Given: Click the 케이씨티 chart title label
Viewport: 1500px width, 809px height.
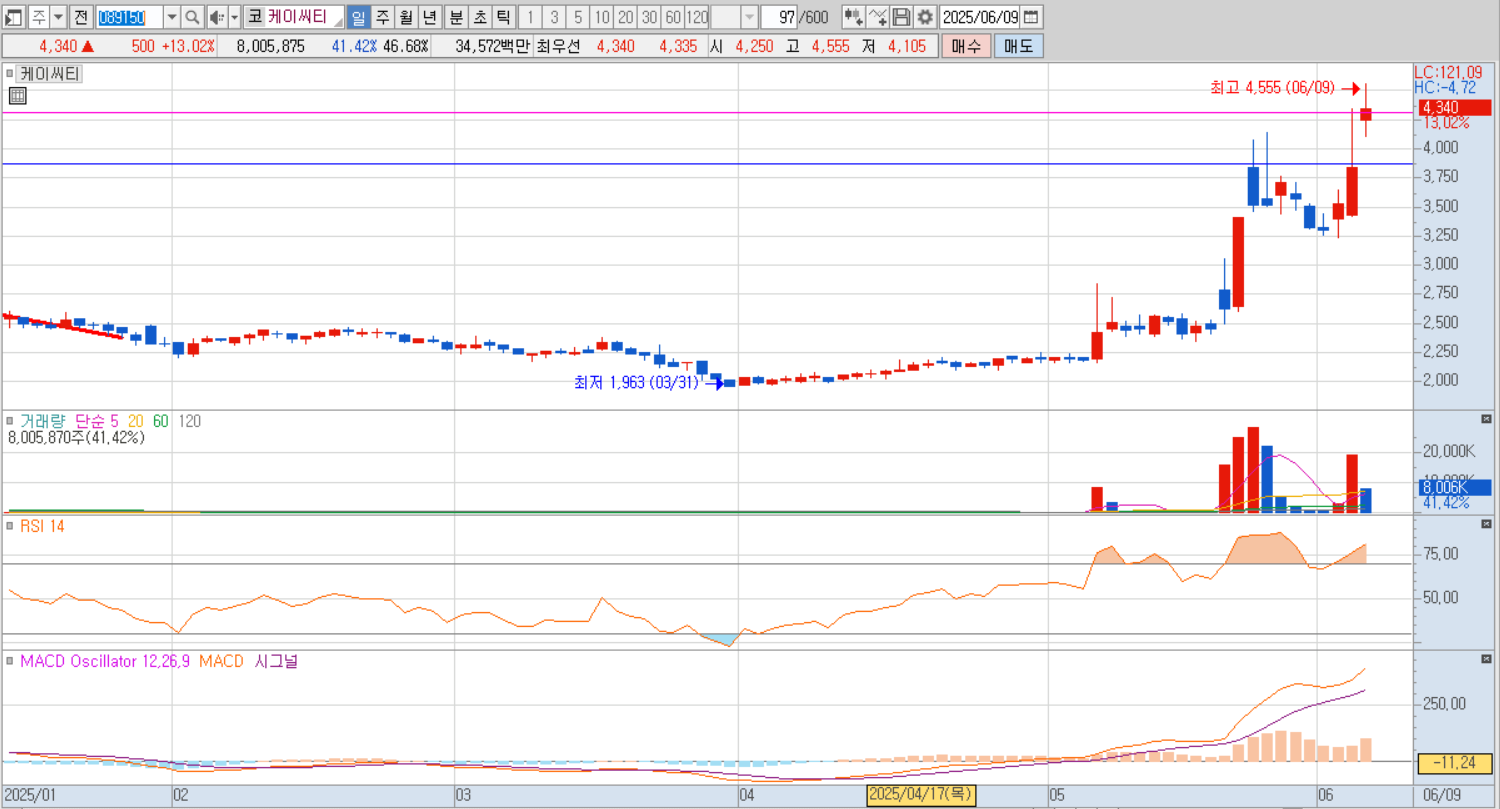Looking at the screenshot, I should (50, 73).
